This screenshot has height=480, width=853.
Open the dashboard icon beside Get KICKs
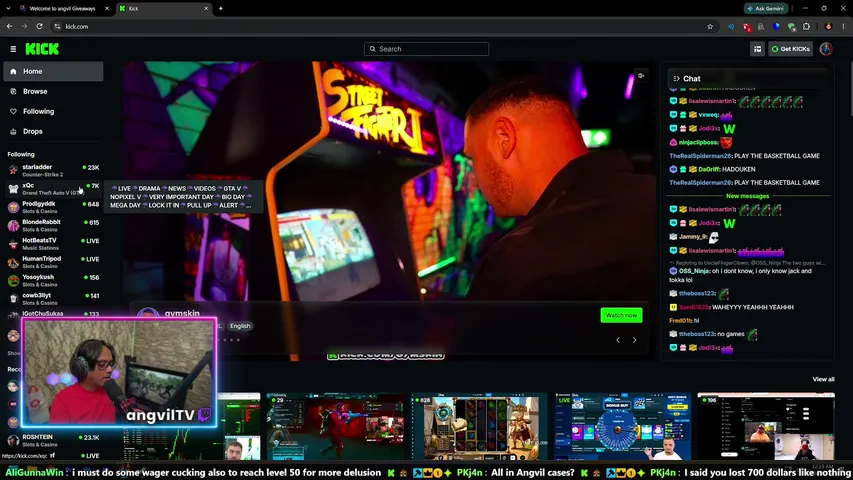(757, 49)
